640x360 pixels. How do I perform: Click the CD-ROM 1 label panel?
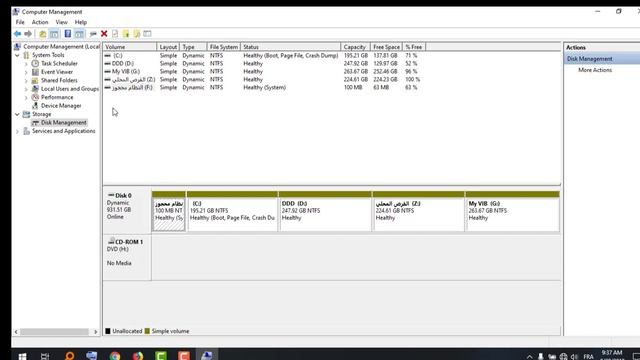coord(127,257)
